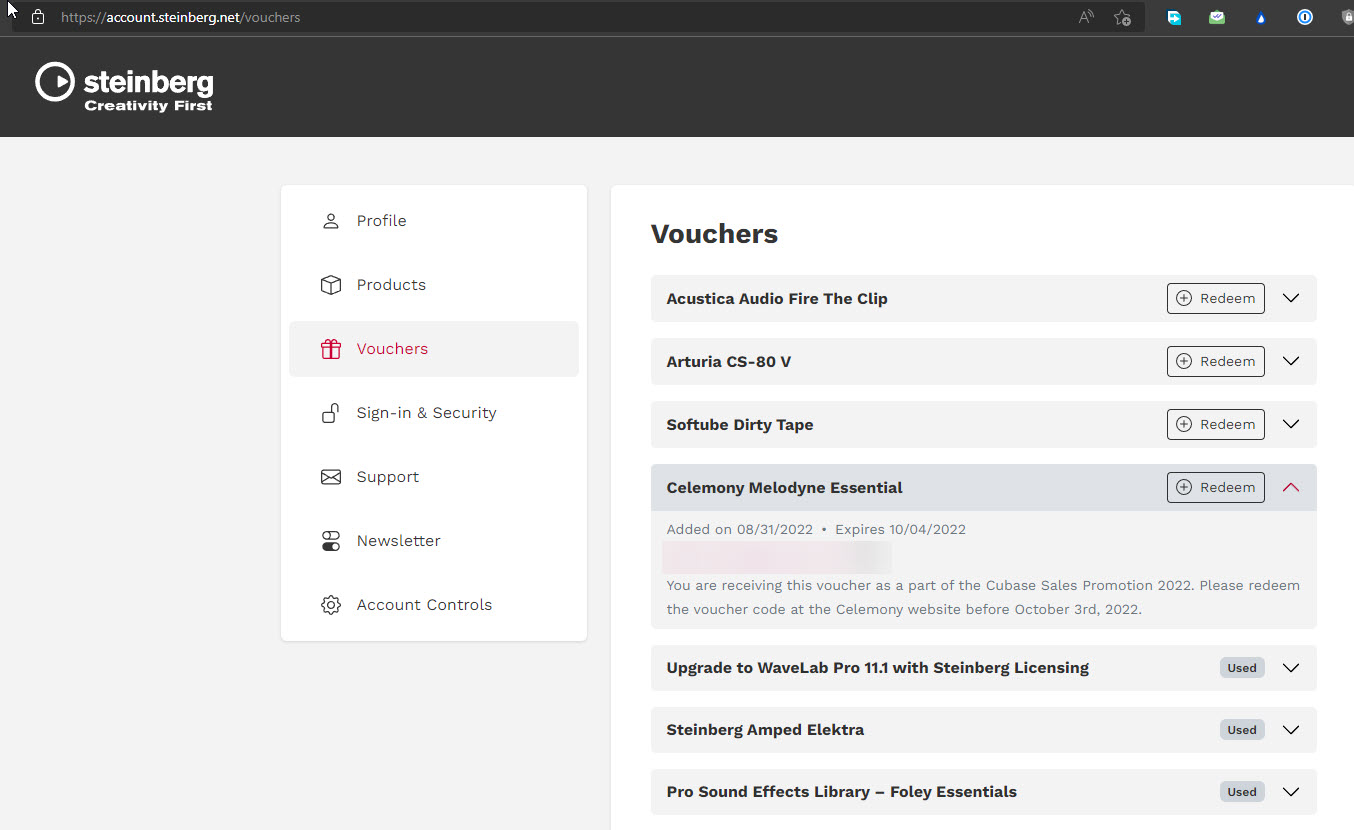Redeem the Softube Dirty Tape voucher
The image size is (1354, 830).
pos(1215,424)
